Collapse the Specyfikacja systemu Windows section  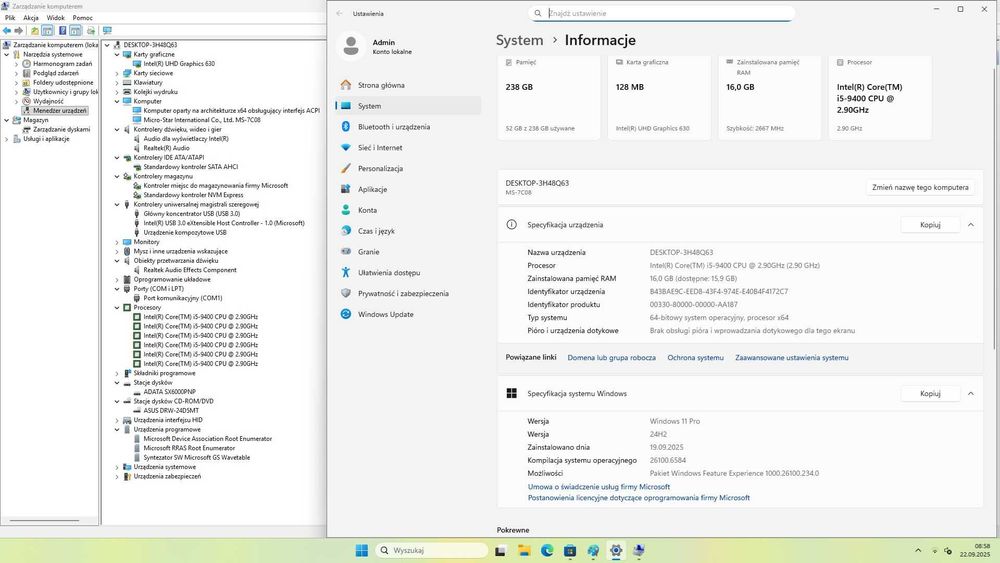(x=971, y=394)
